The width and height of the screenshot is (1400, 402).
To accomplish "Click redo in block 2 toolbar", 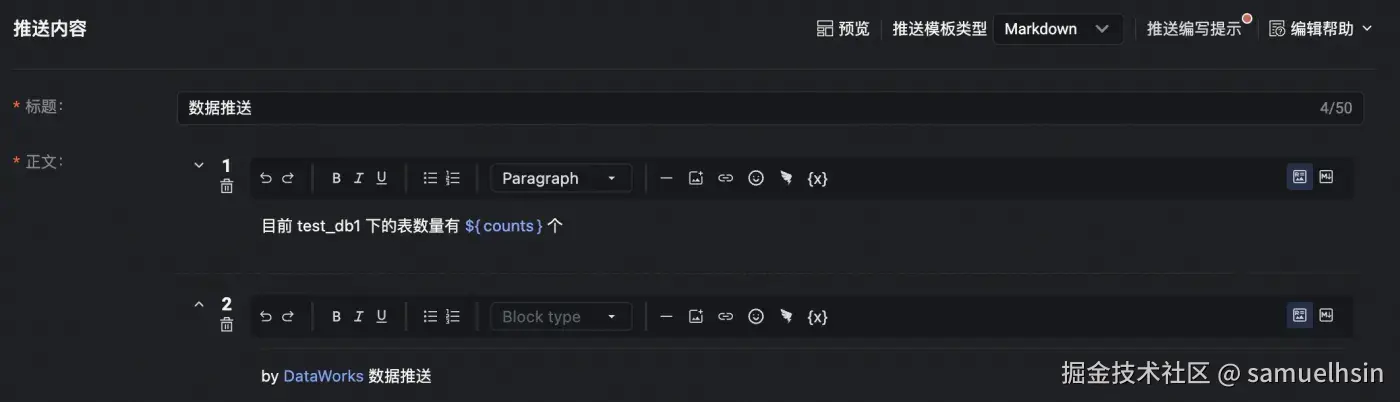I will [288, 316].
